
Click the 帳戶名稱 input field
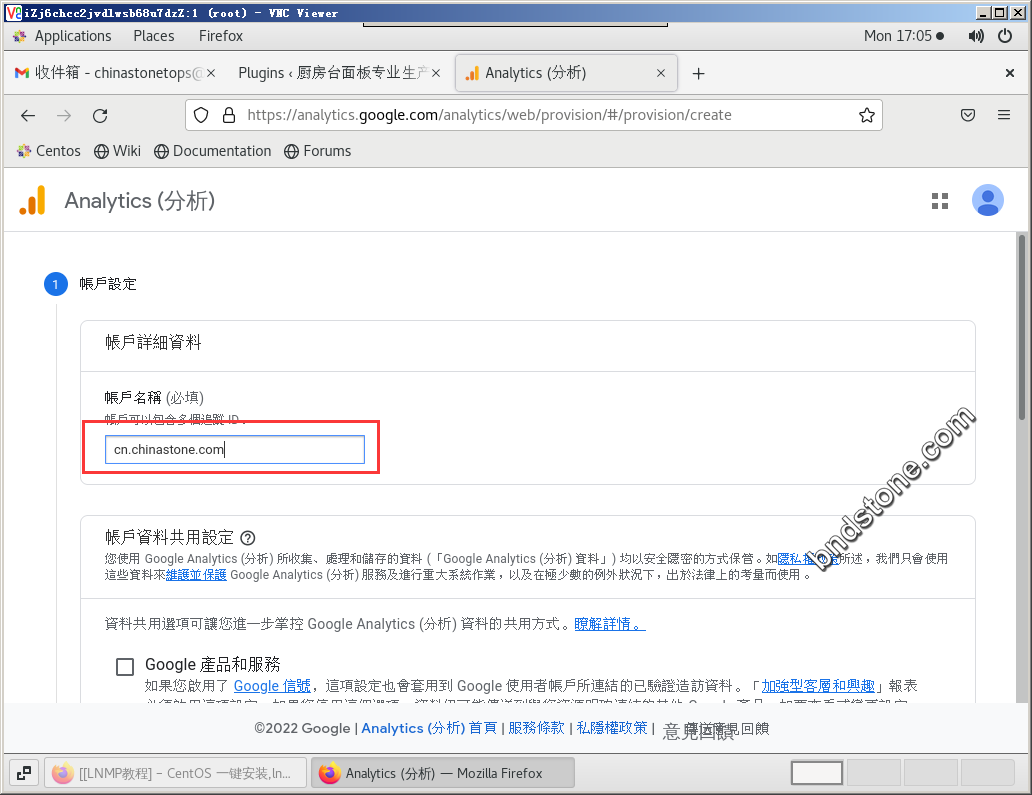click(234, 449)
